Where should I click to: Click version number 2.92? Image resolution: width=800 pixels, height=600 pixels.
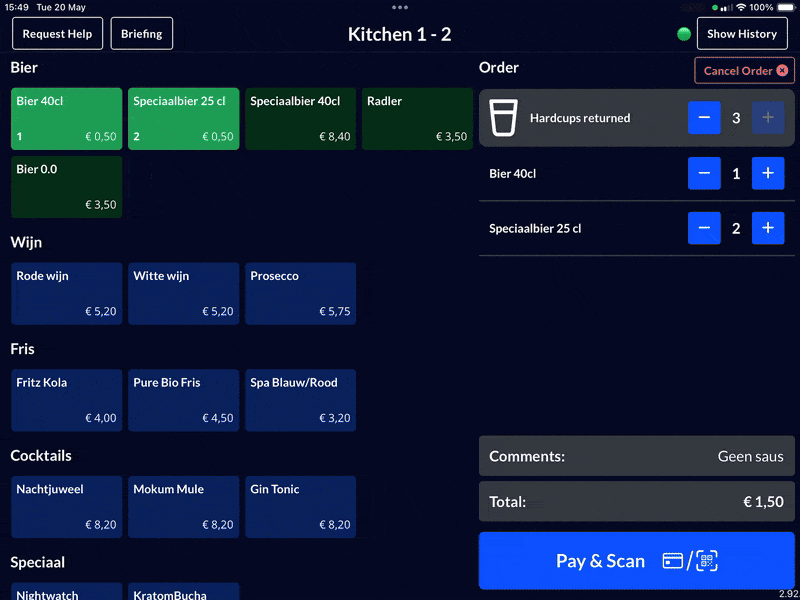788,594
